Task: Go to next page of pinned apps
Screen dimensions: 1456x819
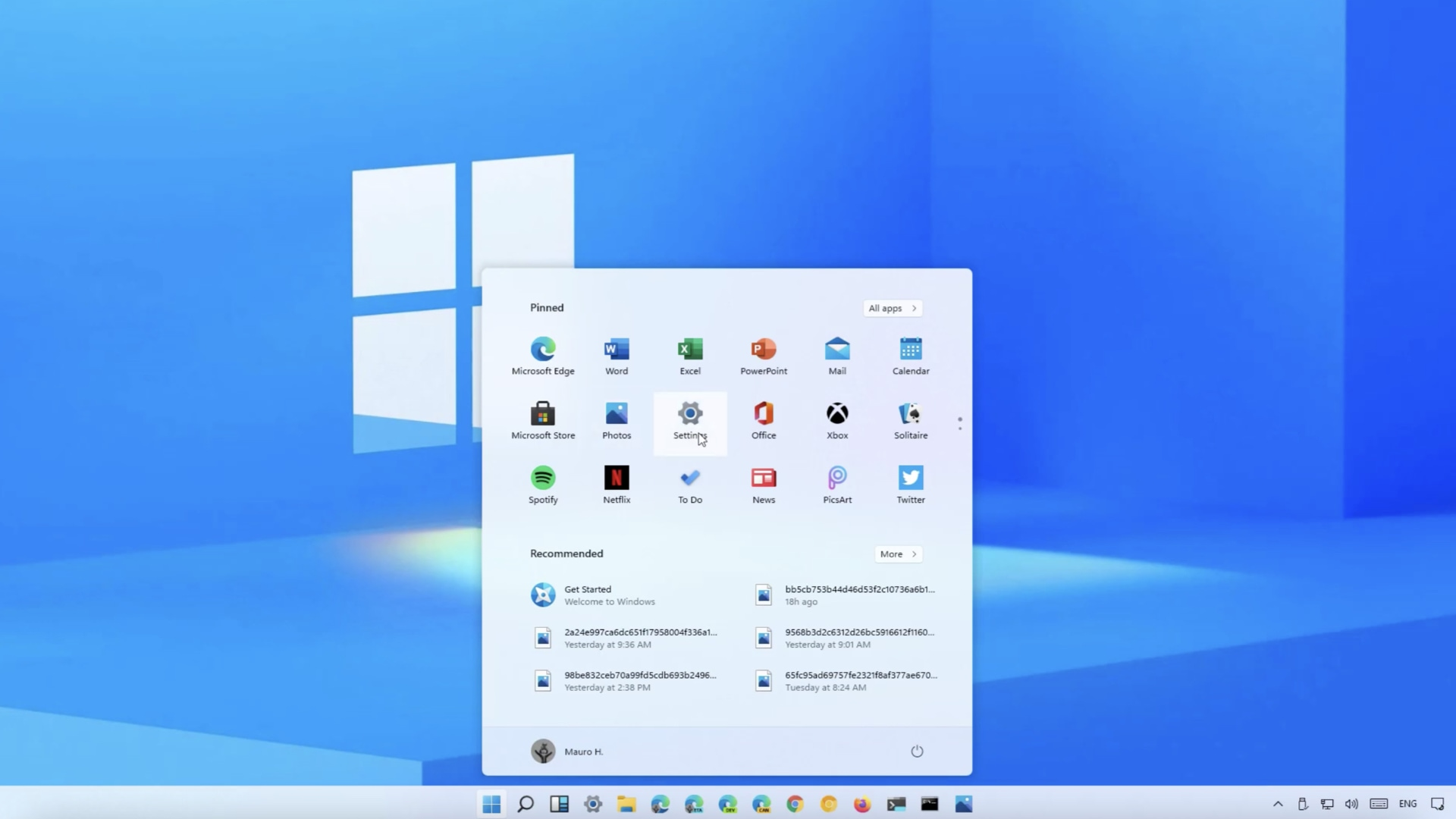Action: (x=960, y=428)
